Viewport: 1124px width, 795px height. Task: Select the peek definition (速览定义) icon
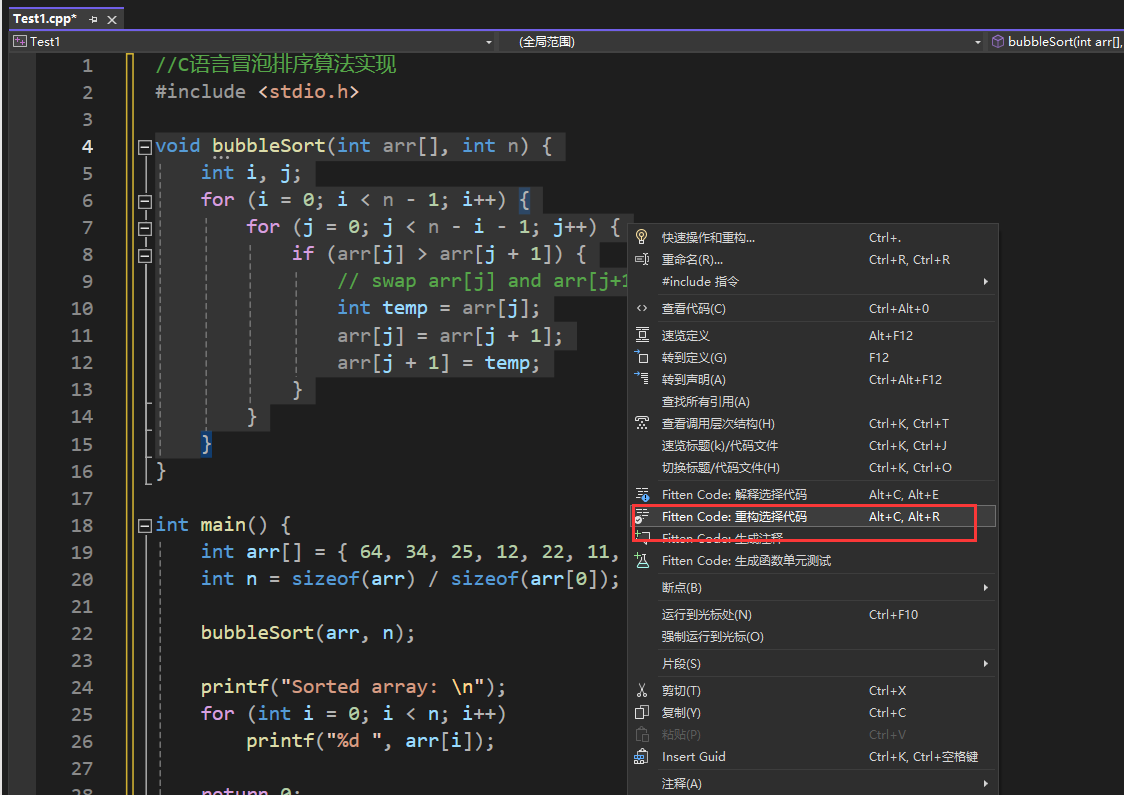coord(640,334)
